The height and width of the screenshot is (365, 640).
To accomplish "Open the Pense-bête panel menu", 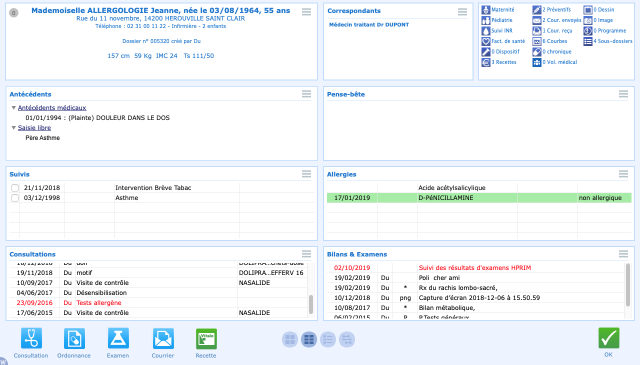I will click(623, 94).
